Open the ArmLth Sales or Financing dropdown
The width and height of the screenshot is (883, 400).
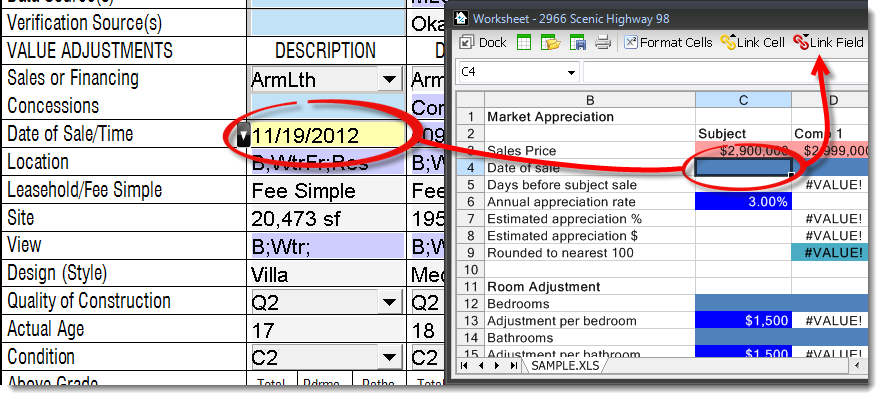[x=389, y=79]
